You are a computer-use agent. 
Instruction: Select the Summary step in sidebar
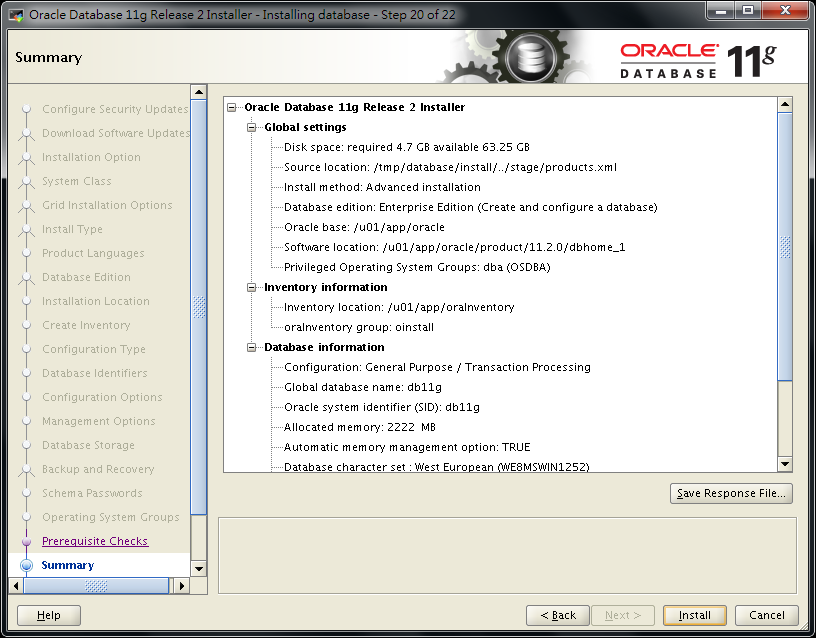click(x=68, y=565)
